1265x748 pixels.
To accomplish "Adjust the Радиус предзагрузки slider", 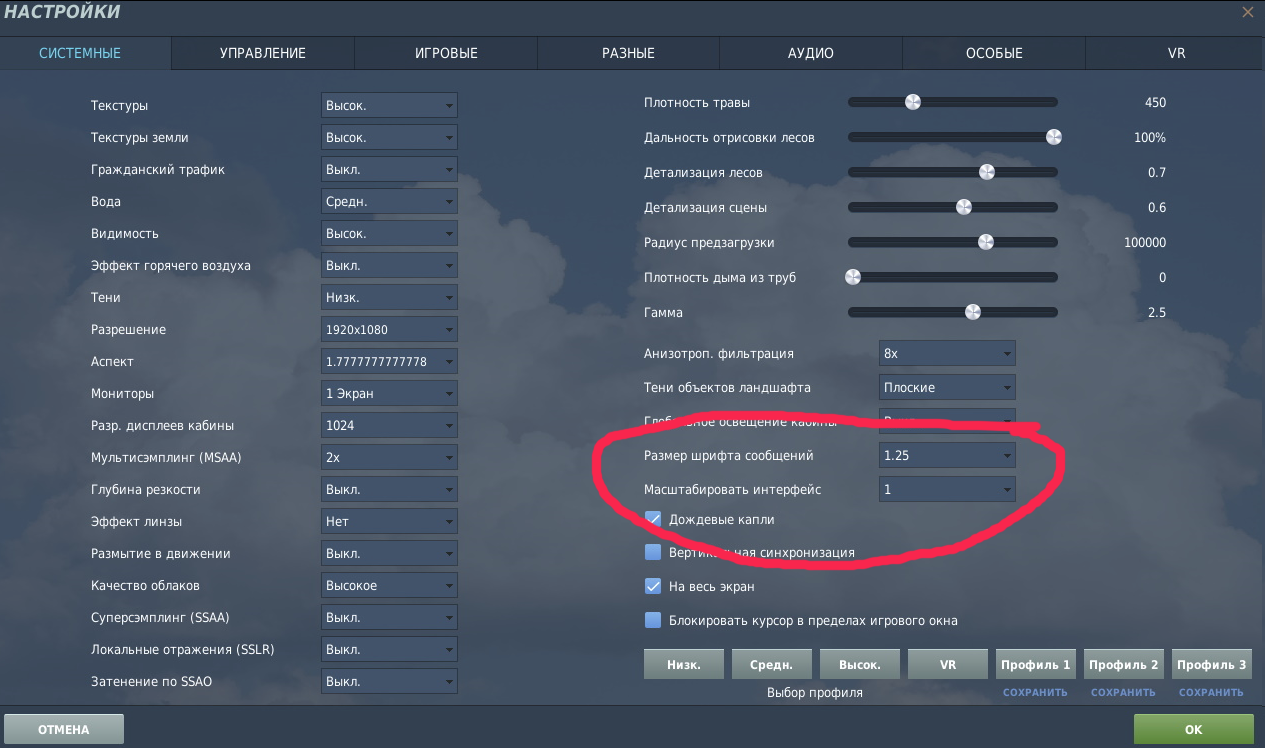I will coord(952,242).
